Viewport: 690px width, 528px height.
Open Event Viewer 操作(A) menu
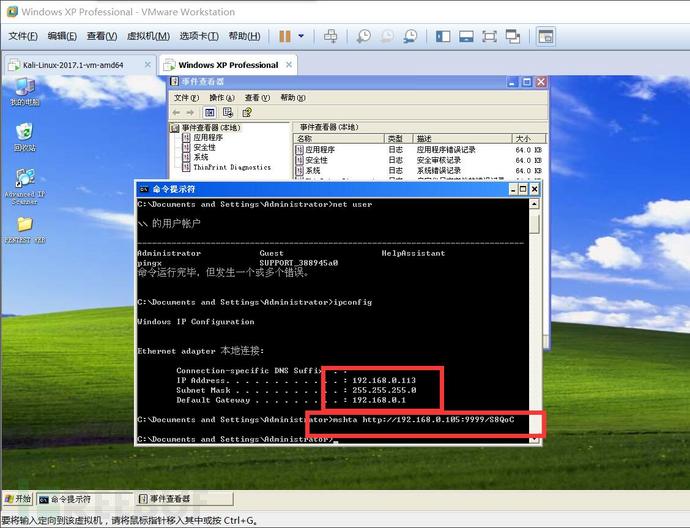click(222, 98)
